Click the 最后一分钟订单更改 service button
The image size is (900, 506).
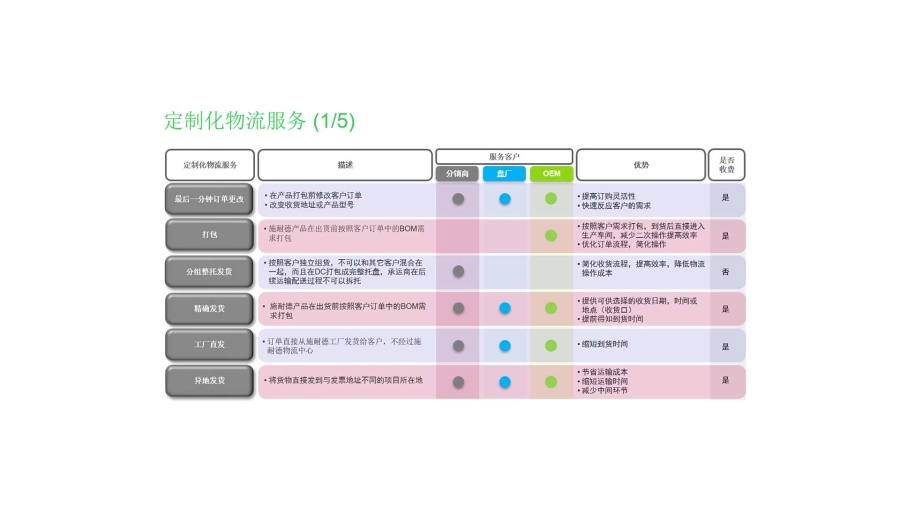(210, 198)
